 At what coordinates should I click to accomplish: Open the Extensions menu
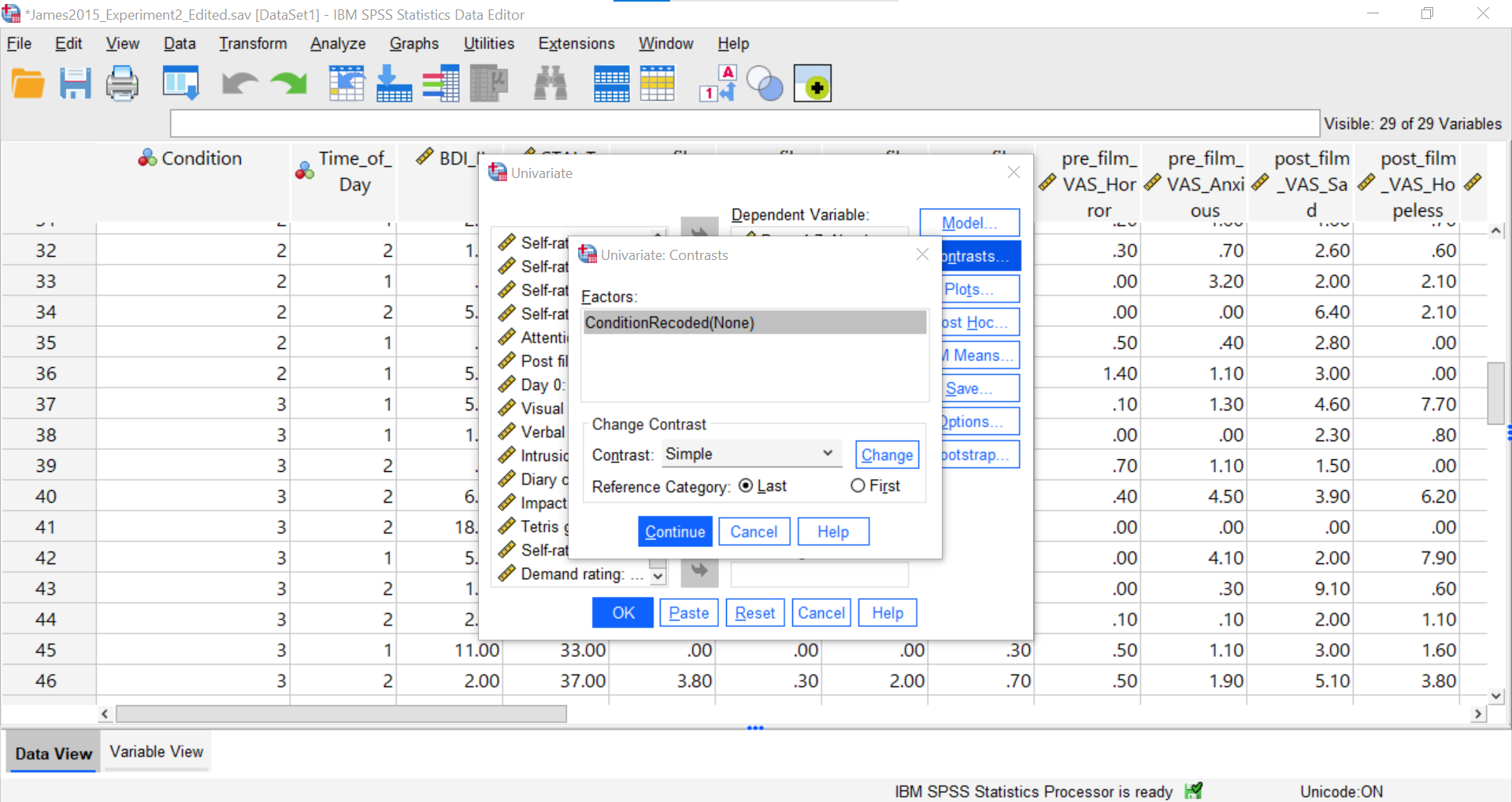point(576,43)
